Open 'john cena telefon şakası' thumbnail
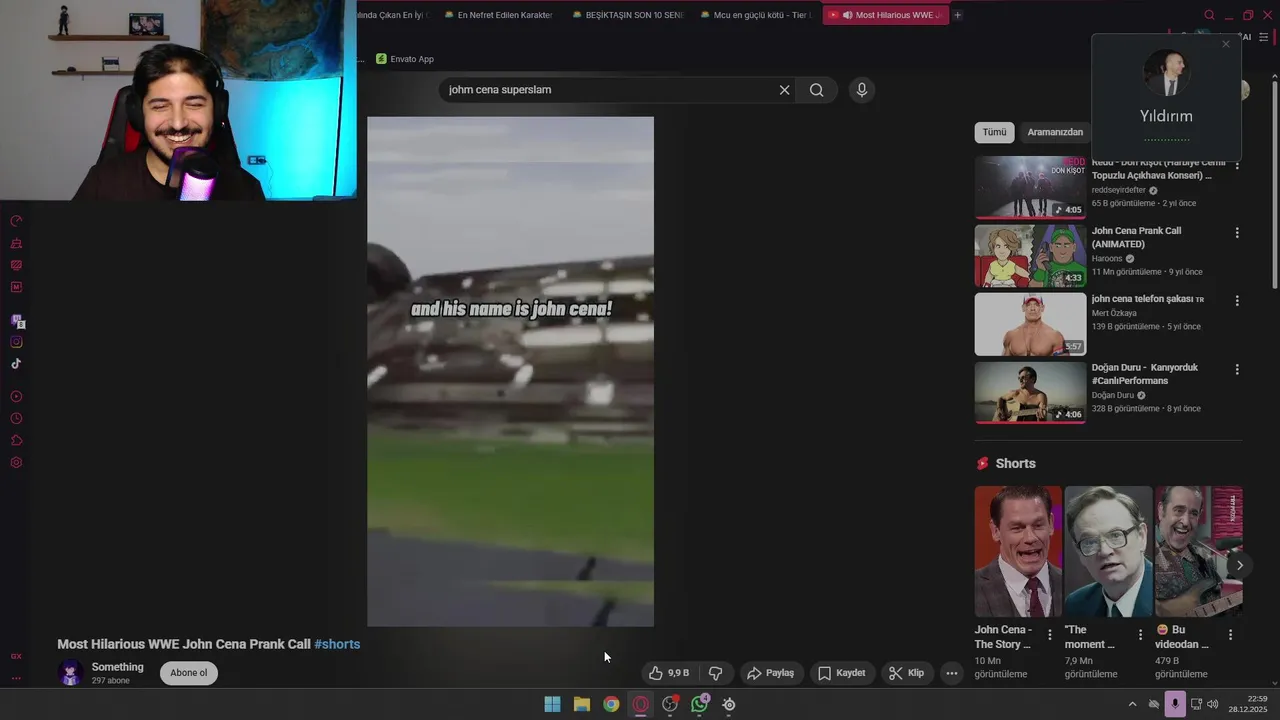The image size is (1280, 720). coord(1030,324)
